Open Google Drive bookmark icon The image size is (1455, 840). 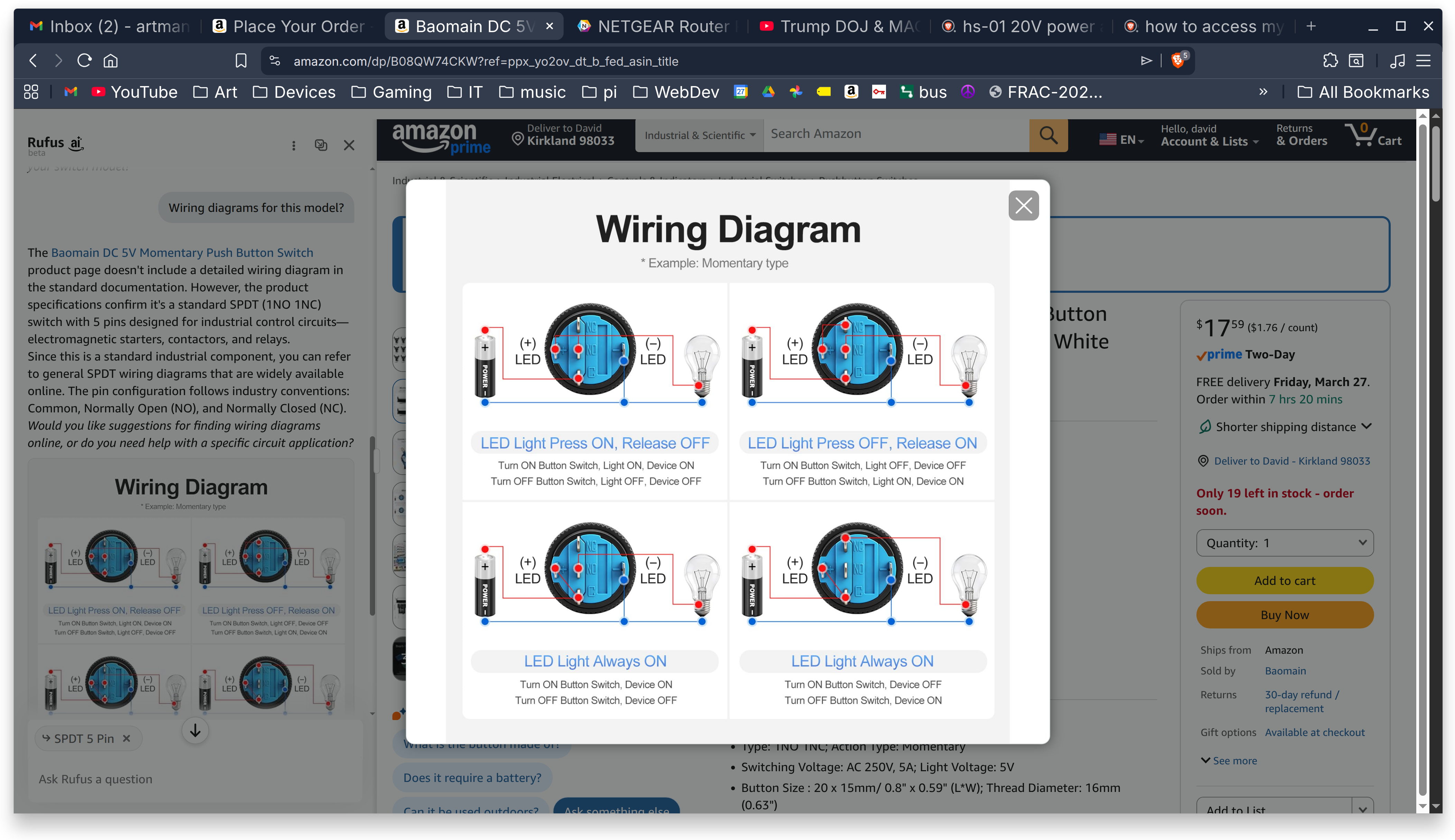(768, 92)
